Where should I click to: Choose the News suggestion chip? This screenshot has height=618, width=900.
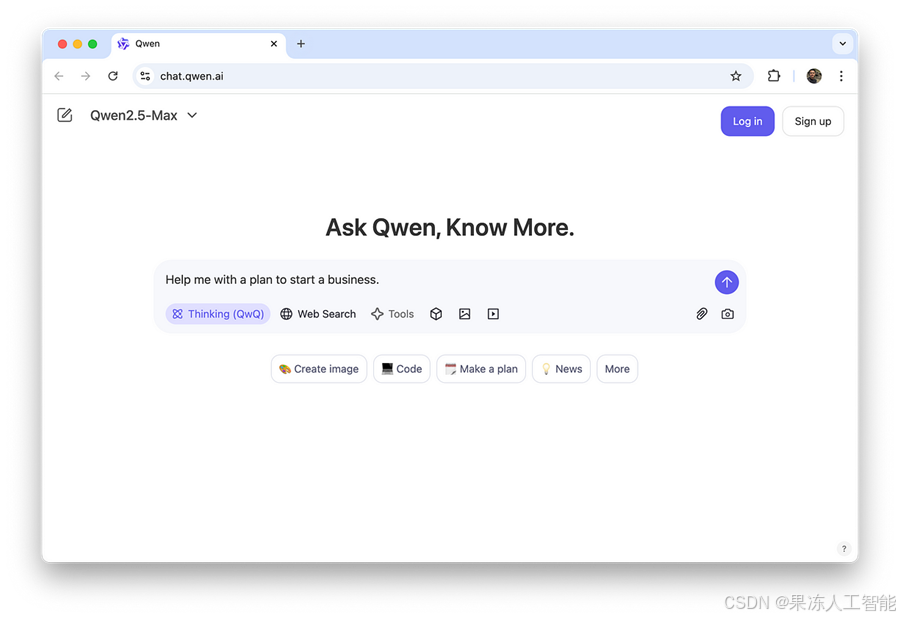click(561, 369)
